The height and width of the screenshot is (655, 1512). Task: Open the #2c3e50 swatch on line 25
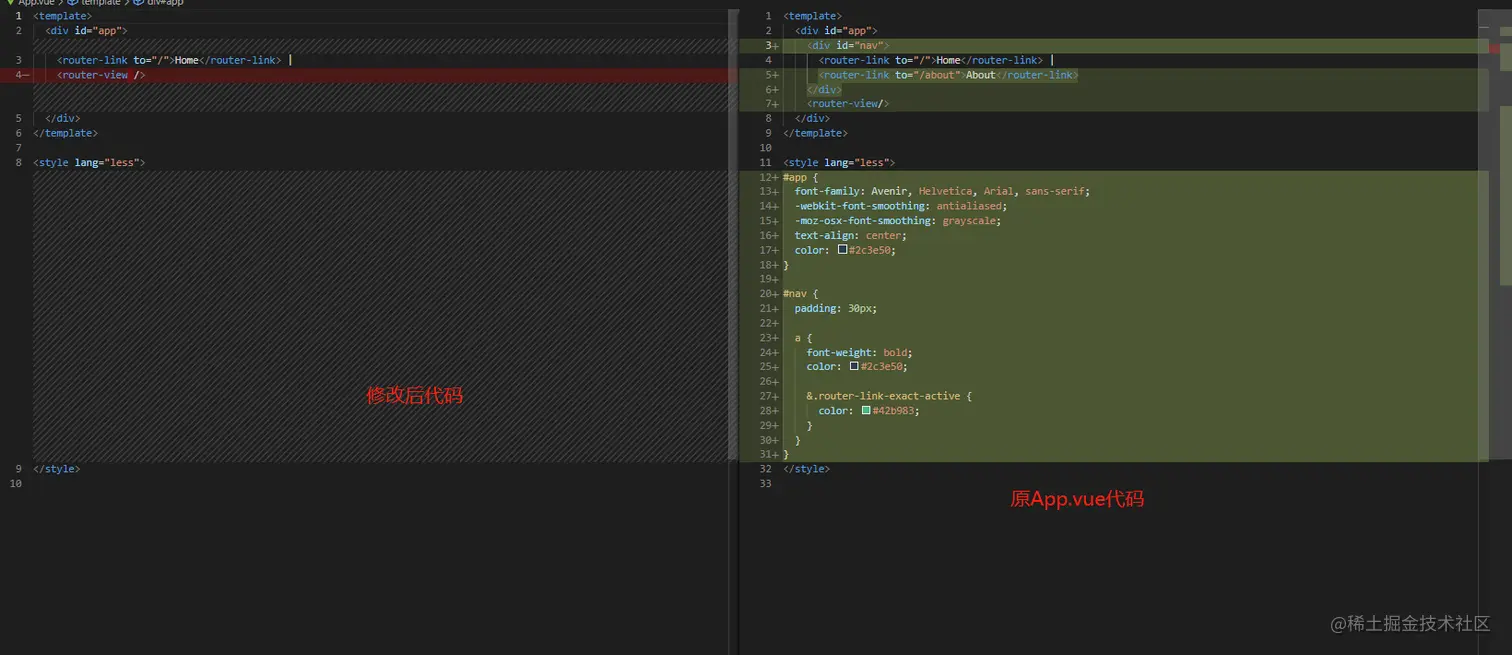pyautogui.click(x=854, y=367)
